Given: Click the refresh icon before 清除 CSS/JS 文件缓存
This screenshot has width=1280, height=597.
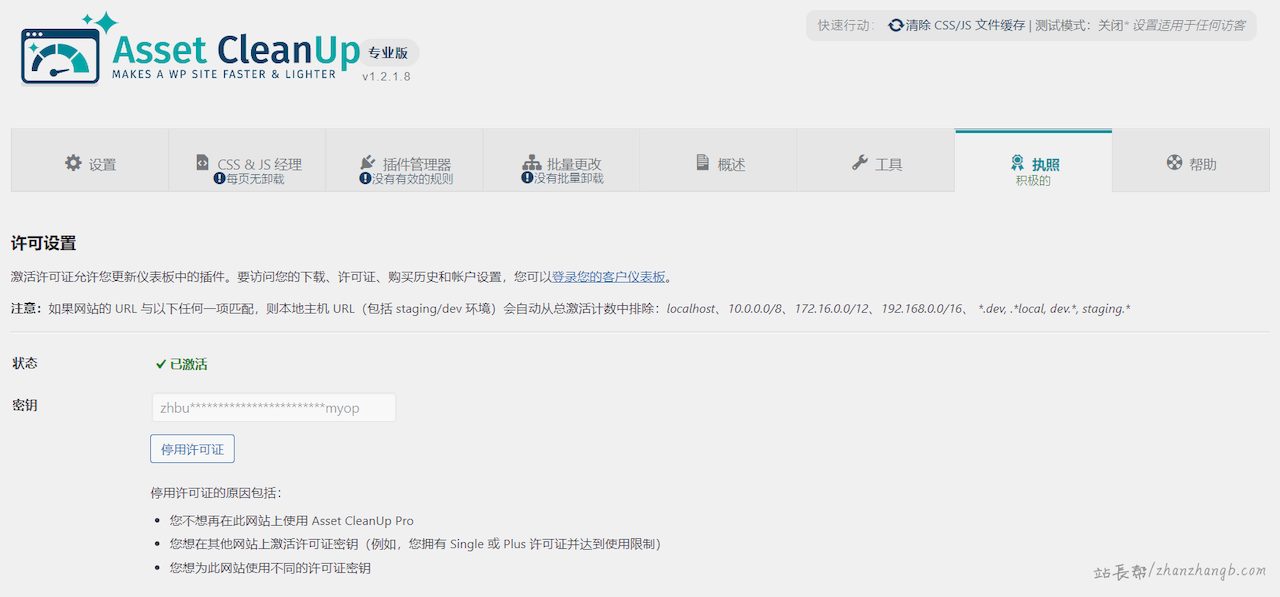Looking at the screenshot, I should coord(895,26).
